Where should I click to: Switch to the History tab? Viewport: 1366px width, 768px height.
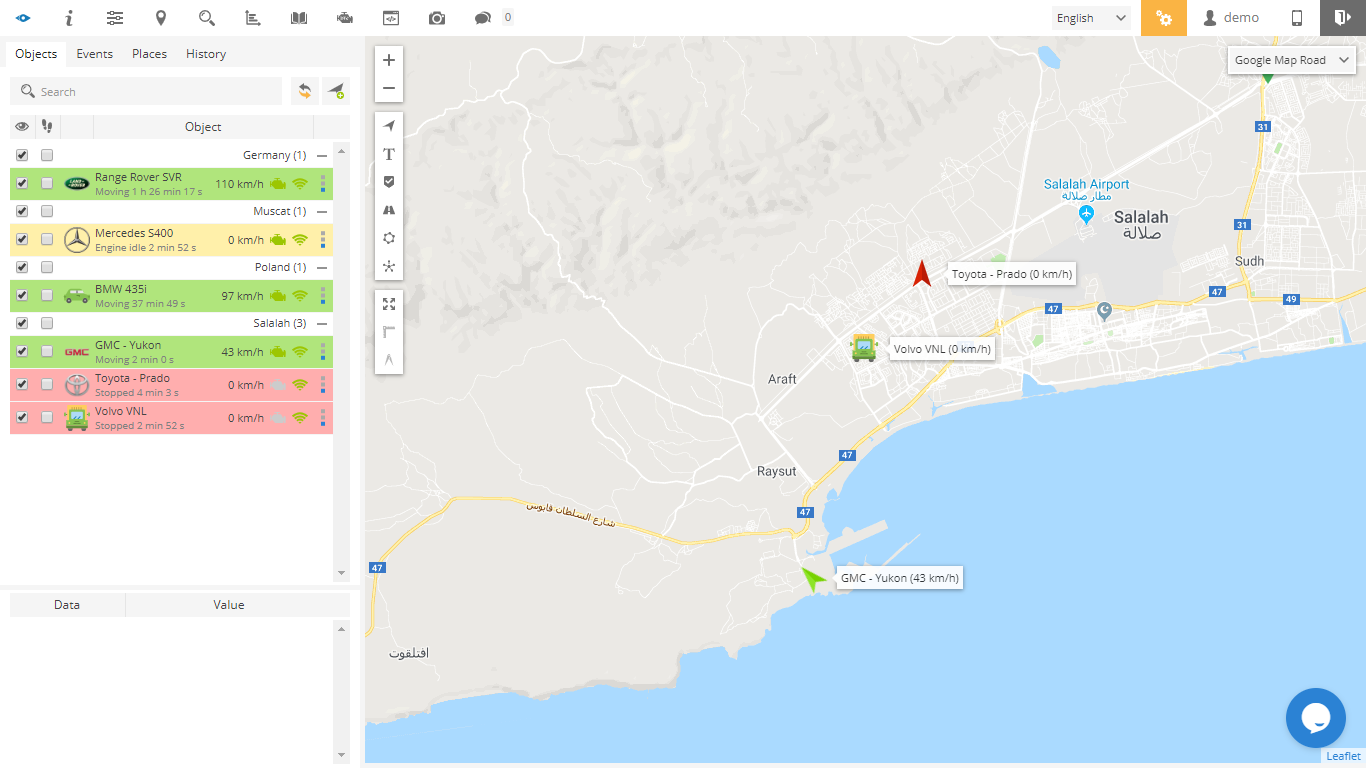(x=206, y=54)
